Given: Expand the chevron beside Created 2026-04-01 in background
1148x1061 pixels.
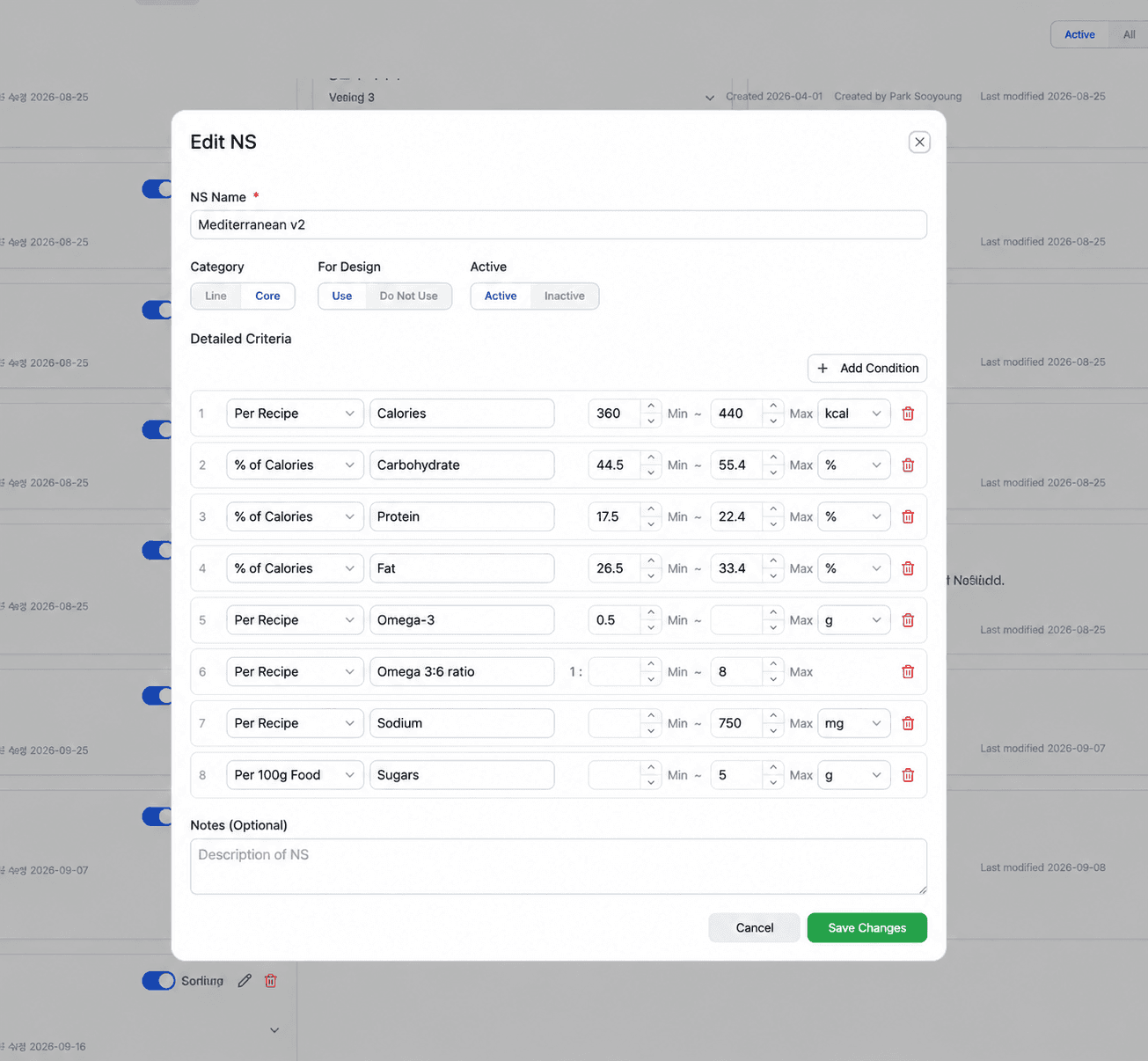Looking at the screenshot, I should point(710,98).
